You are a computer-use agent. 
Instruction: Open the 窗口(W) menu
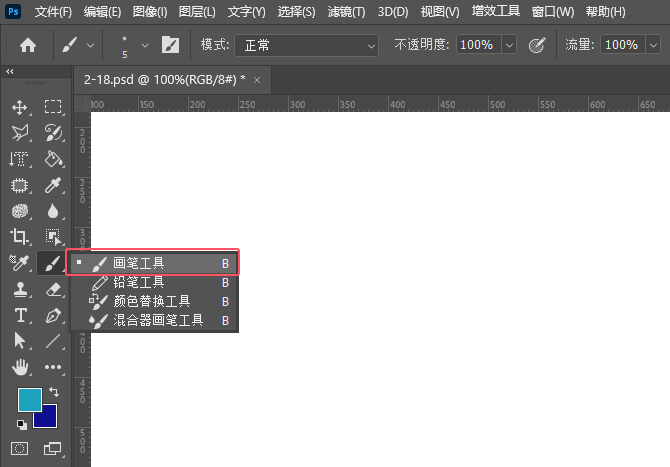point(552,12)
